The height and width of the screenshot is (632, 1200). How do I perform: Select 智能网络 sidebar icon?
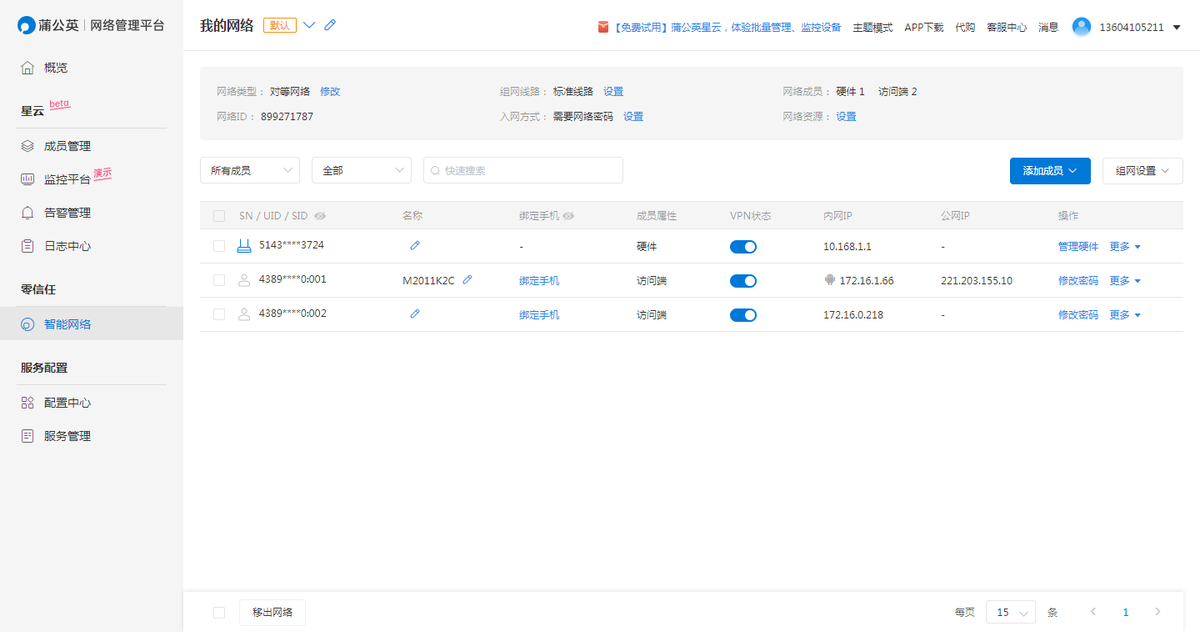28,325
